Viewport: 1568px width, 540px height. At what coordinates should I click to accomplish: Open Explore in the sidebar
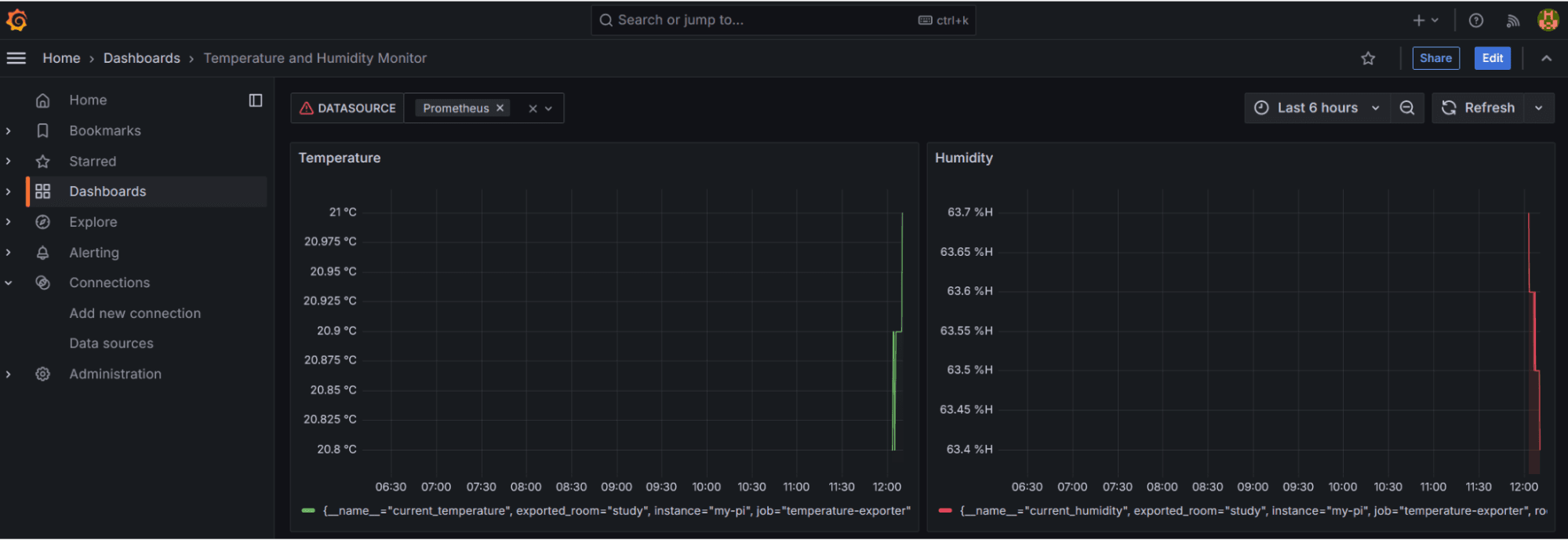[x=93, y=222]
